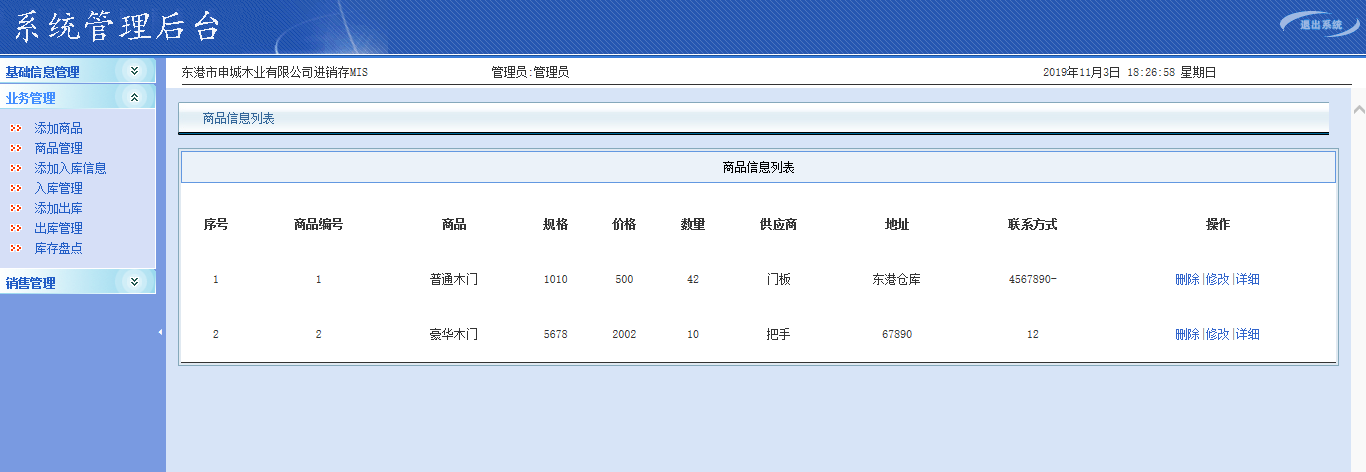Collapse the 业务管理 section chevron
This screenshot has width=1366, height=472.
click(135, 97)
